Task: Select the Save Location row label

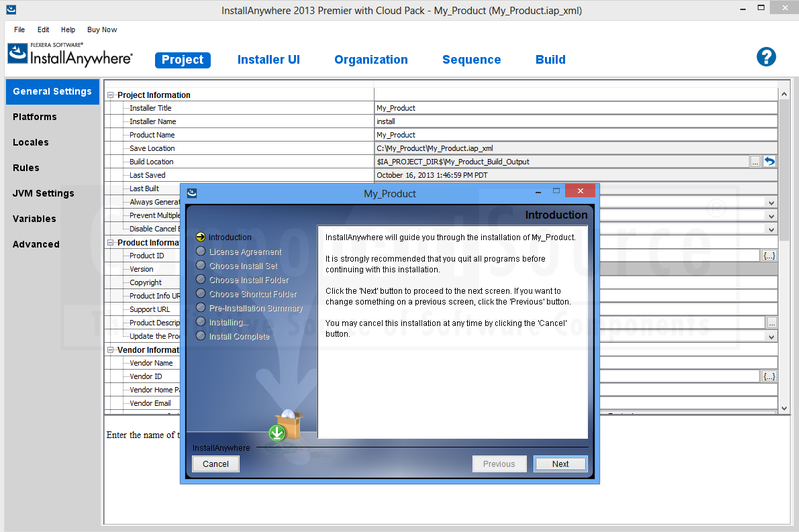Action: point(152,148)
